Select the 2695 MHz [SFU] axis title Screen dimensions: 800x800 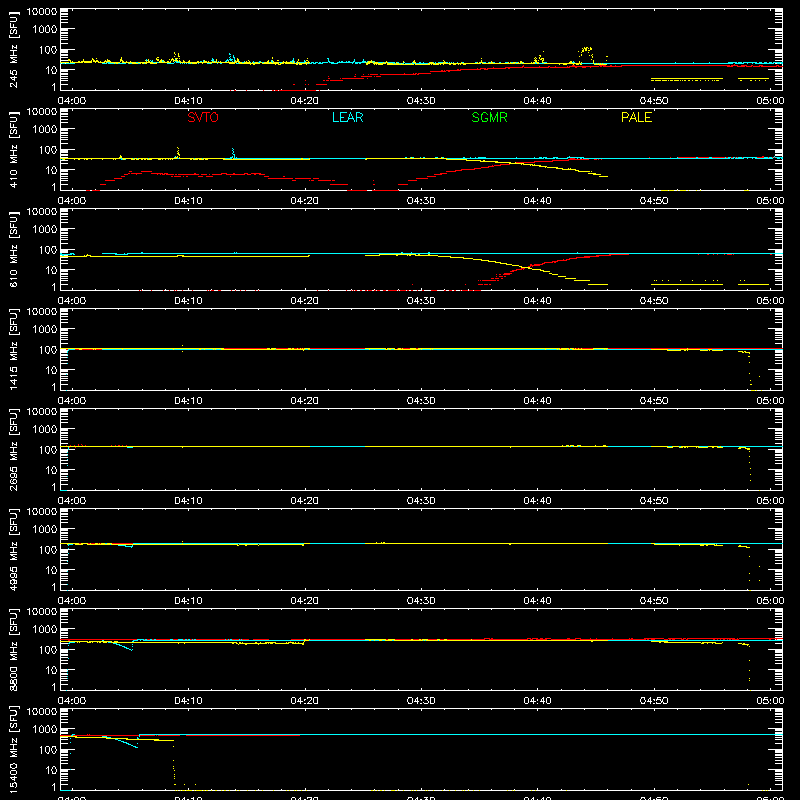pos(14,449)
